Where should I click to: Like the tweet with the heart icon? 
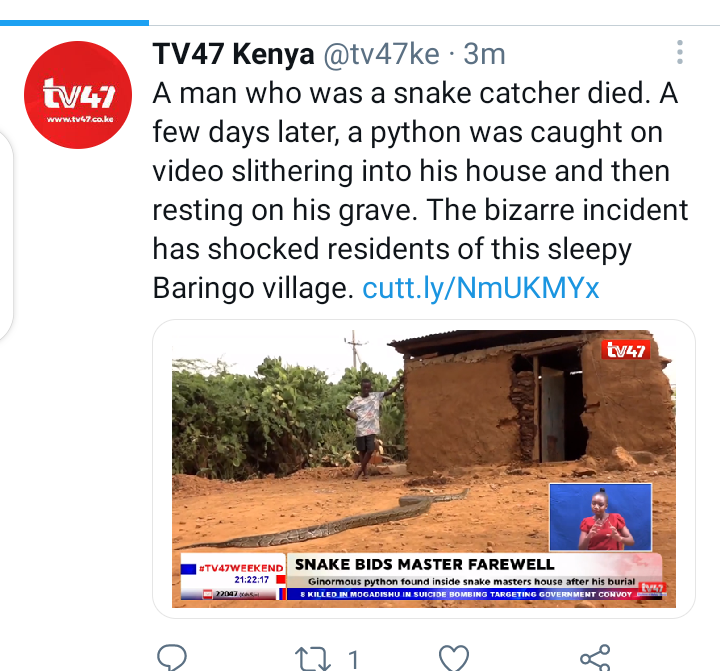[x=454, y=658]
